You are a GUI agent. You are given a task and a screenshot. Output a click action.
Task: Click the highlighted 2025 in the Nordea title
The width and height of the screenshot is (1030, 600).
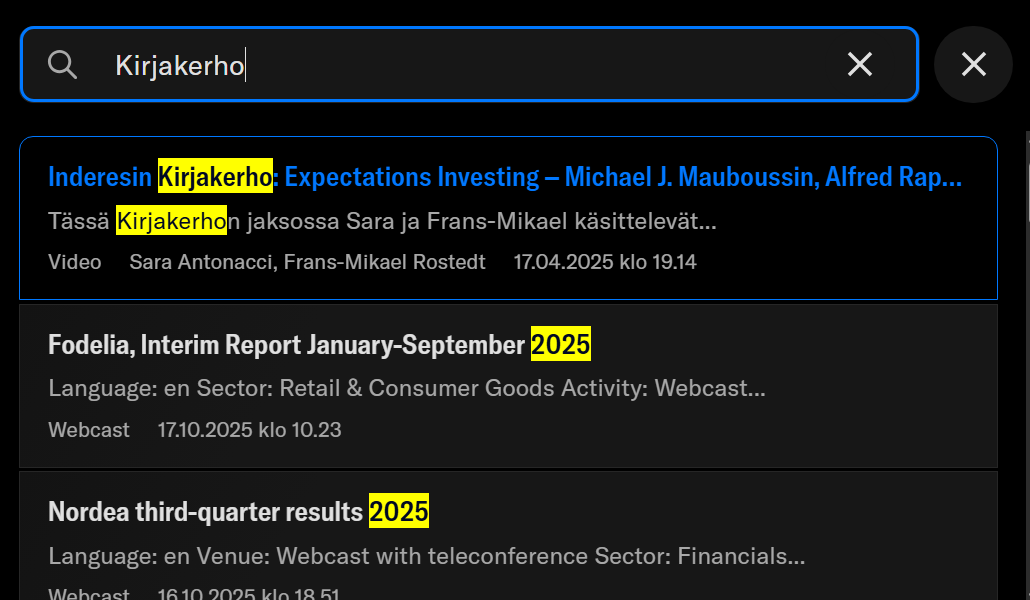click(x=399, y=512)
